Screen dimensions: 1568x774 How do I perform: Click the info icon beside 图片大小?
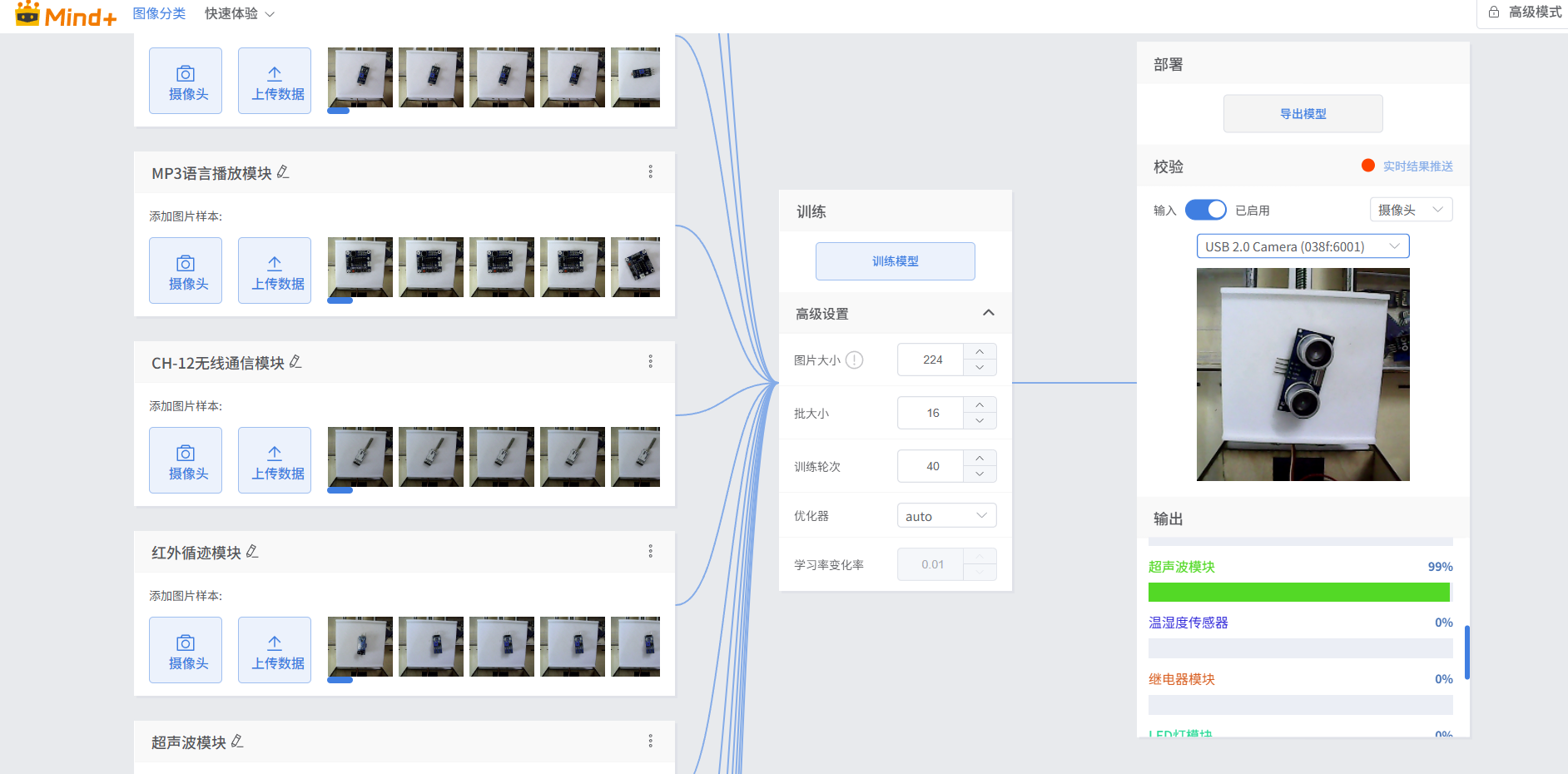tap(854, 360)
